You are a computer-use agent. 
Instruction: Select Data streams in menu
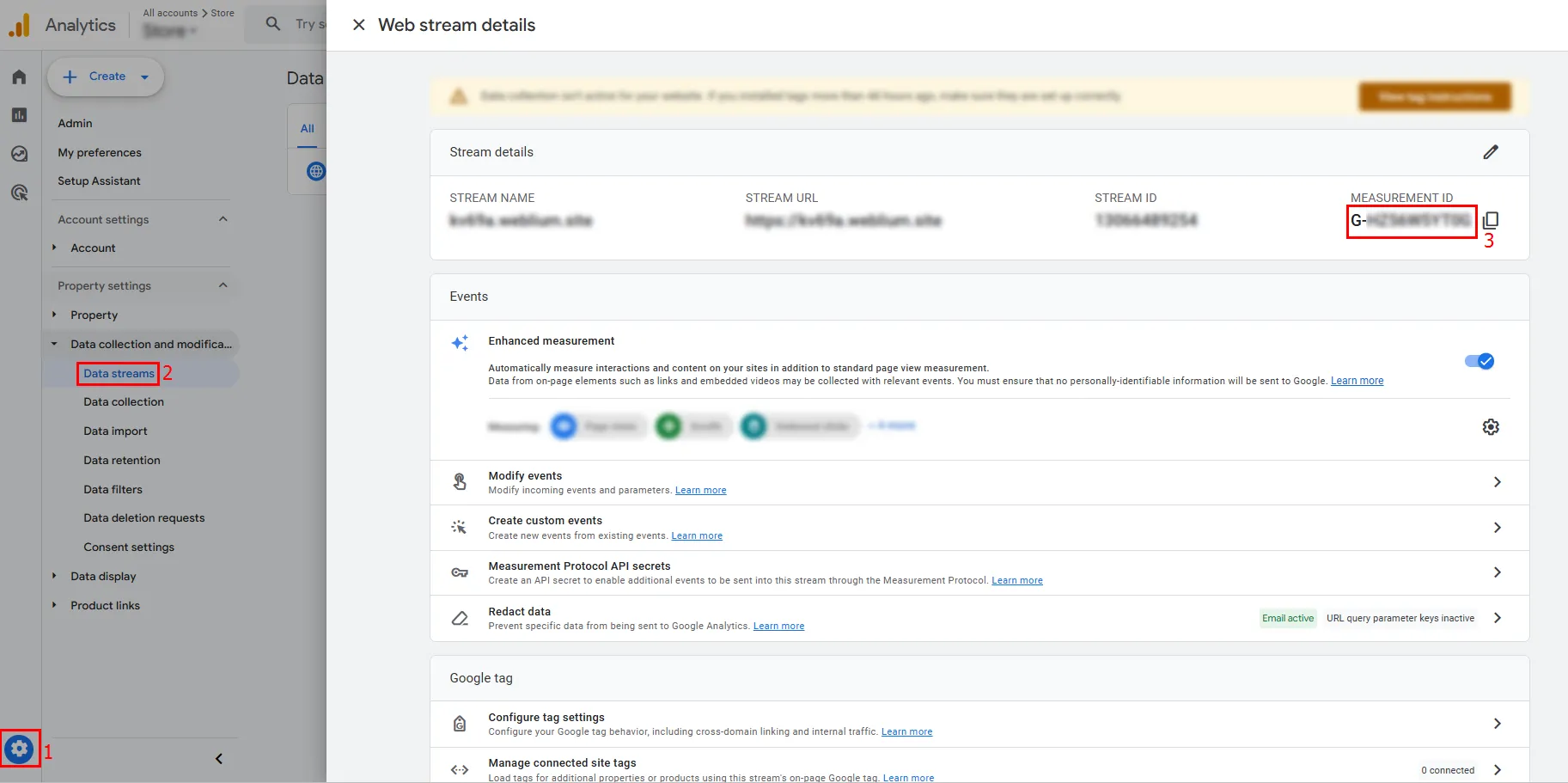point(119,373)
